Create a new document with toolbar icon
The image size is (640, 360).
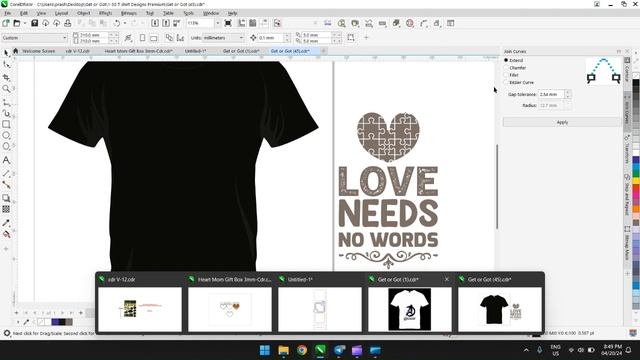coord(6,23)
